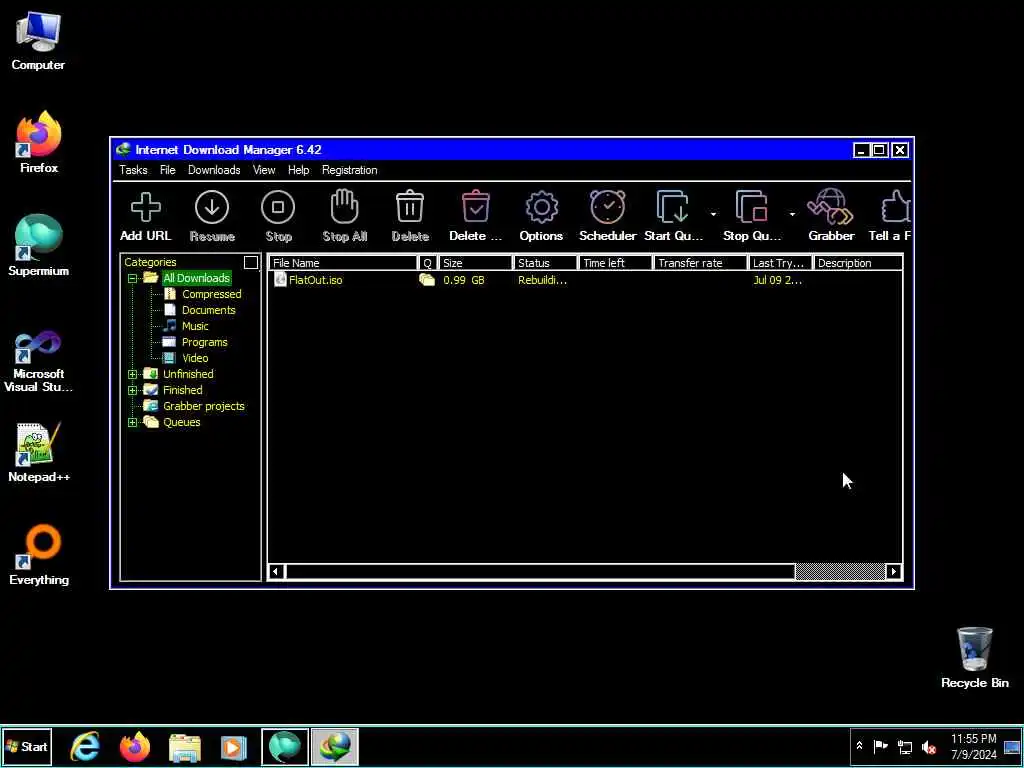Viewport: 1024px width, 768px height.
Task: Click the Stop All hand icon
Action: click(x=344, y=207)
